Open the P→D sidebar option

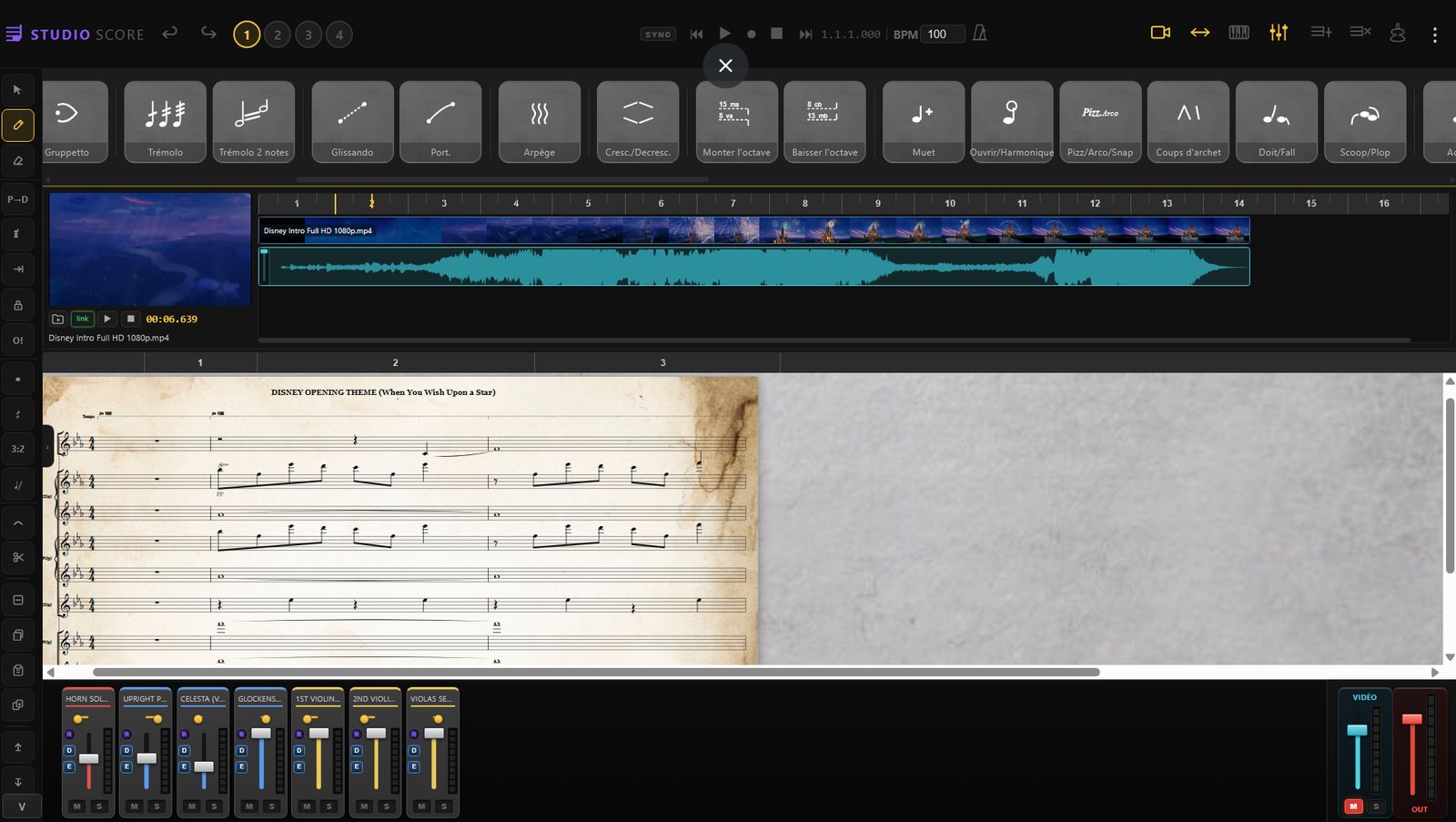pos(17,198)
